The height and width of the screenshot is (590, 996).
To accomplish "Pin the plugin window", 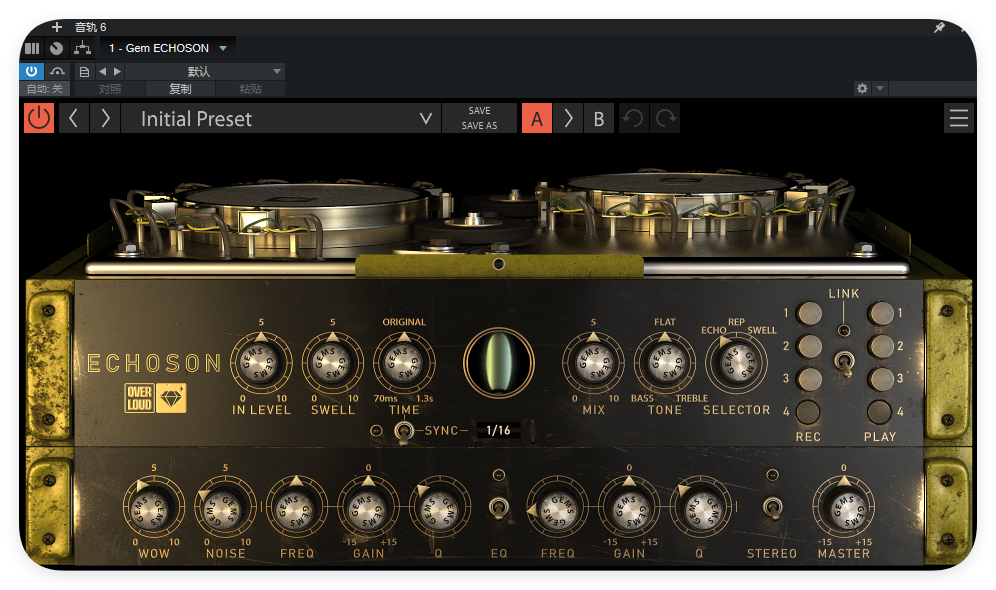I will pyautogui.click(x=939, y=27).
